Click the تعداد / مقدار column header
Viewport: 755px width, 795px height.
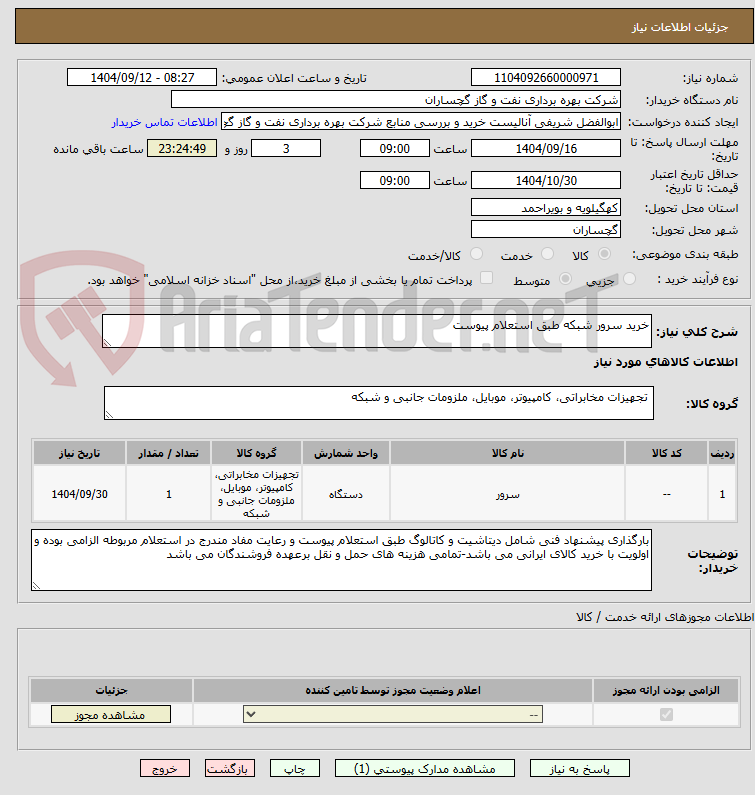pyautogui.click(x=168, y=453)
